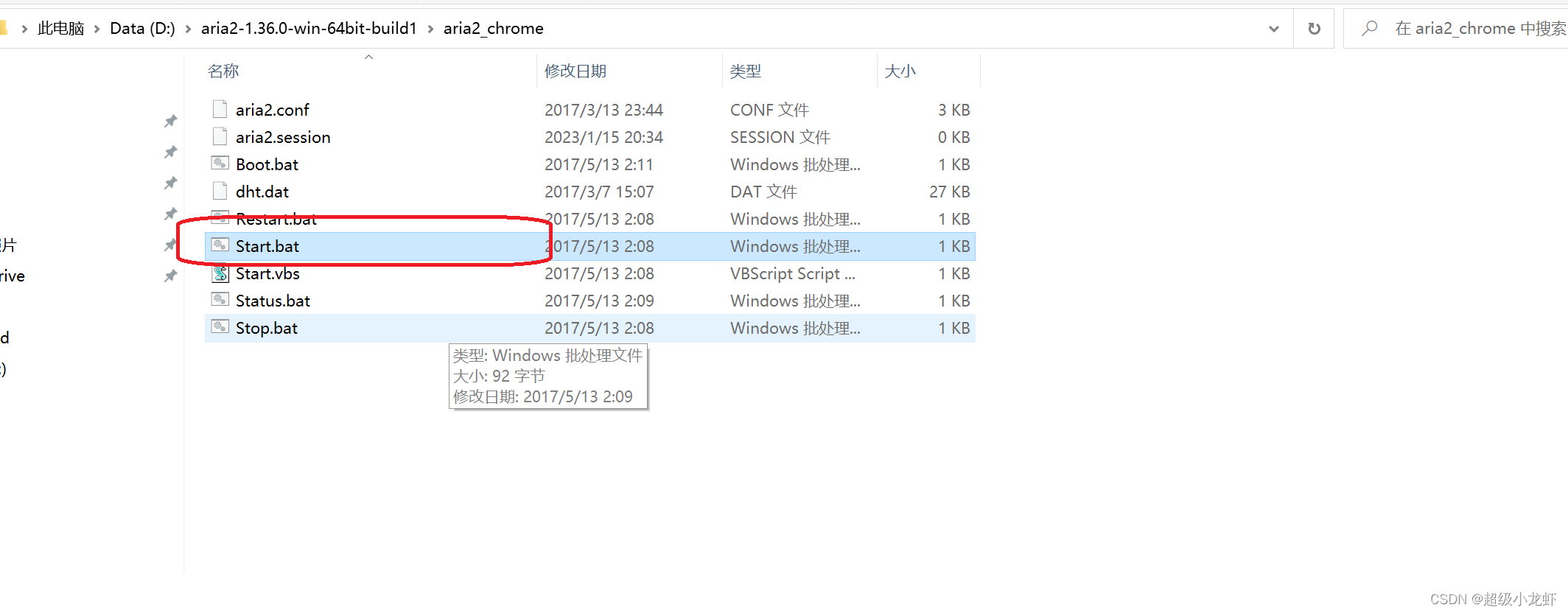The width and height of the screenshot is (1568, 613).
Task: Click the aria2.conf file icon
Action: pyautogui.click(x=220, y=109)
